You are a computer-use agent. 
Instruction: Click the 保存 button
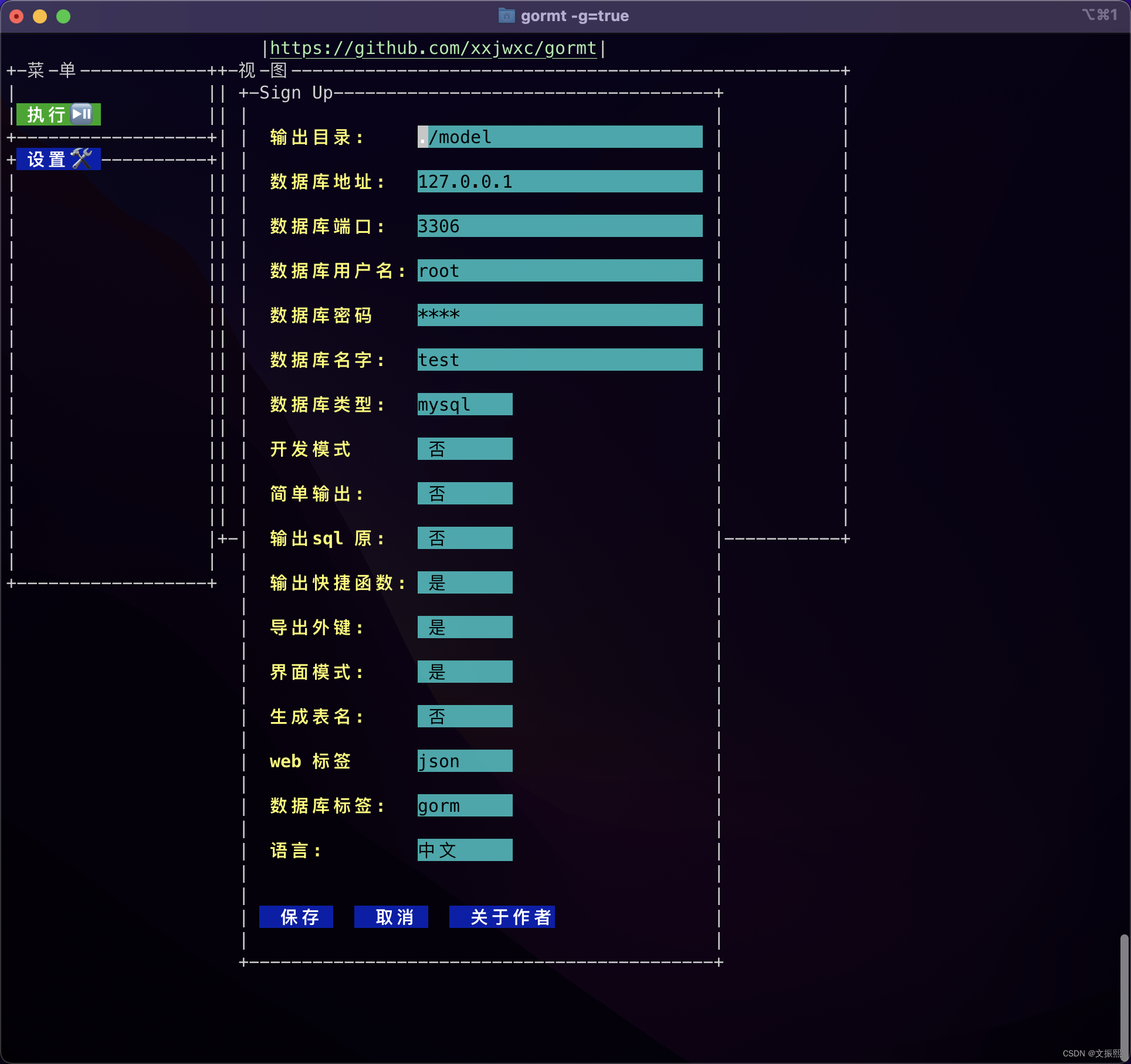pos(296,917)
